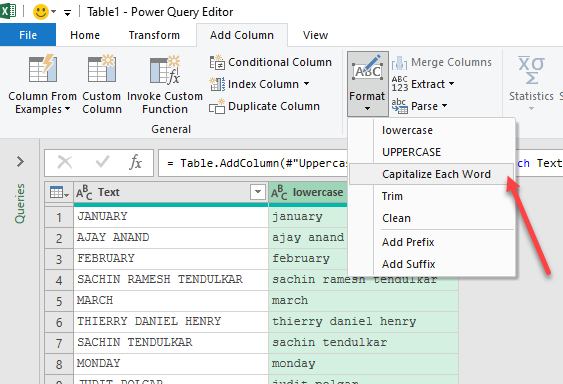Click the fx function icon
This screenshot has height=384, width=563.
point(135,162)
